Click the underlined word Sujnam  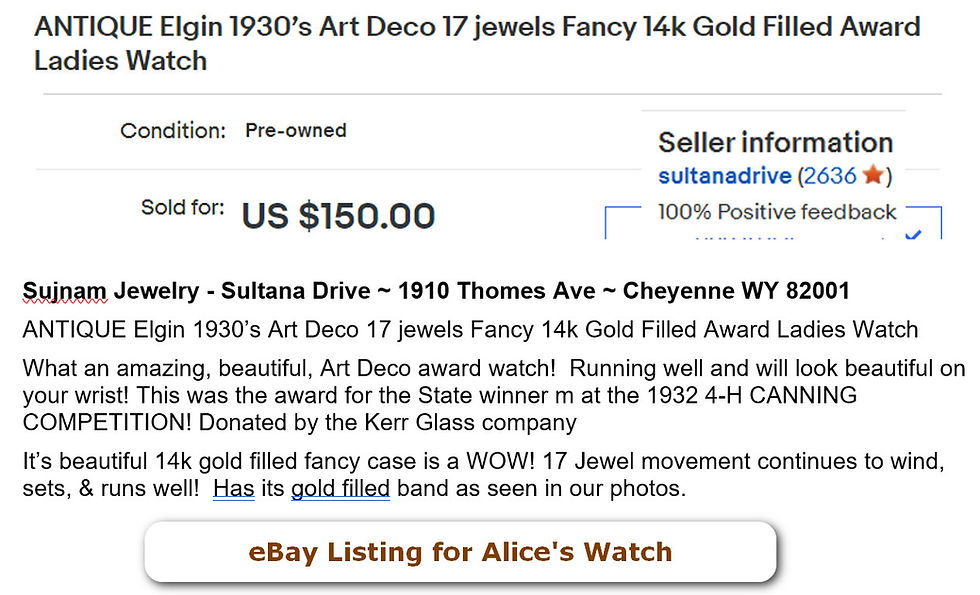(x=64, y=291)
